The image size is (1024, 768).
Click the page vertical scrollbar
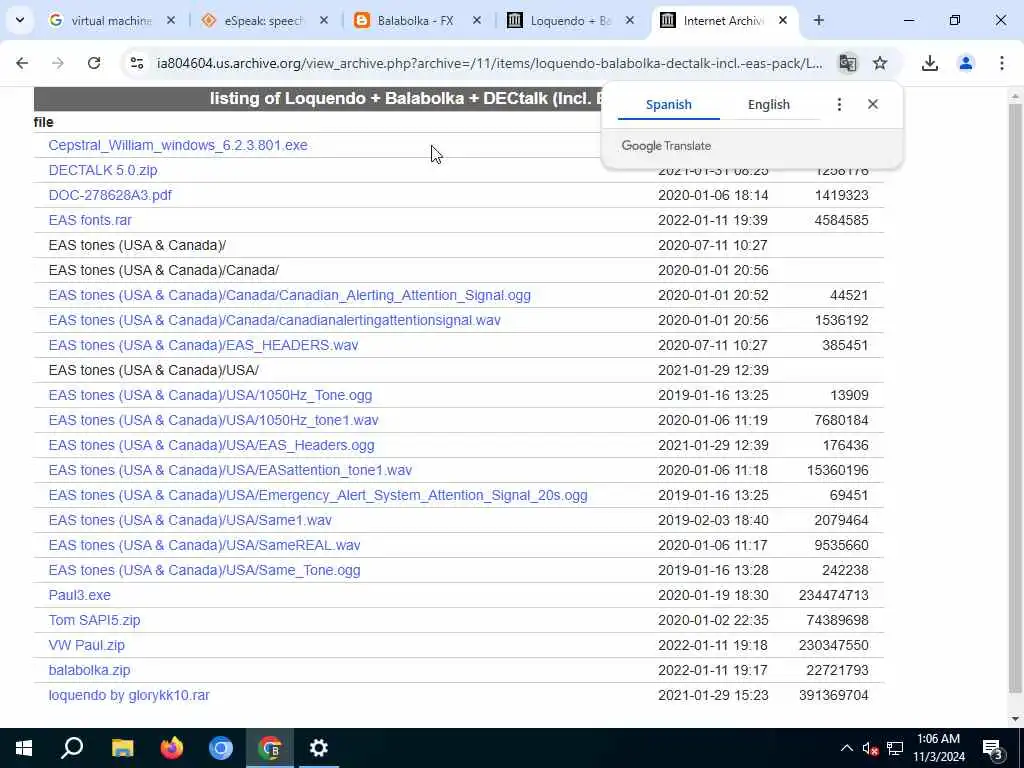point(1015,398)
